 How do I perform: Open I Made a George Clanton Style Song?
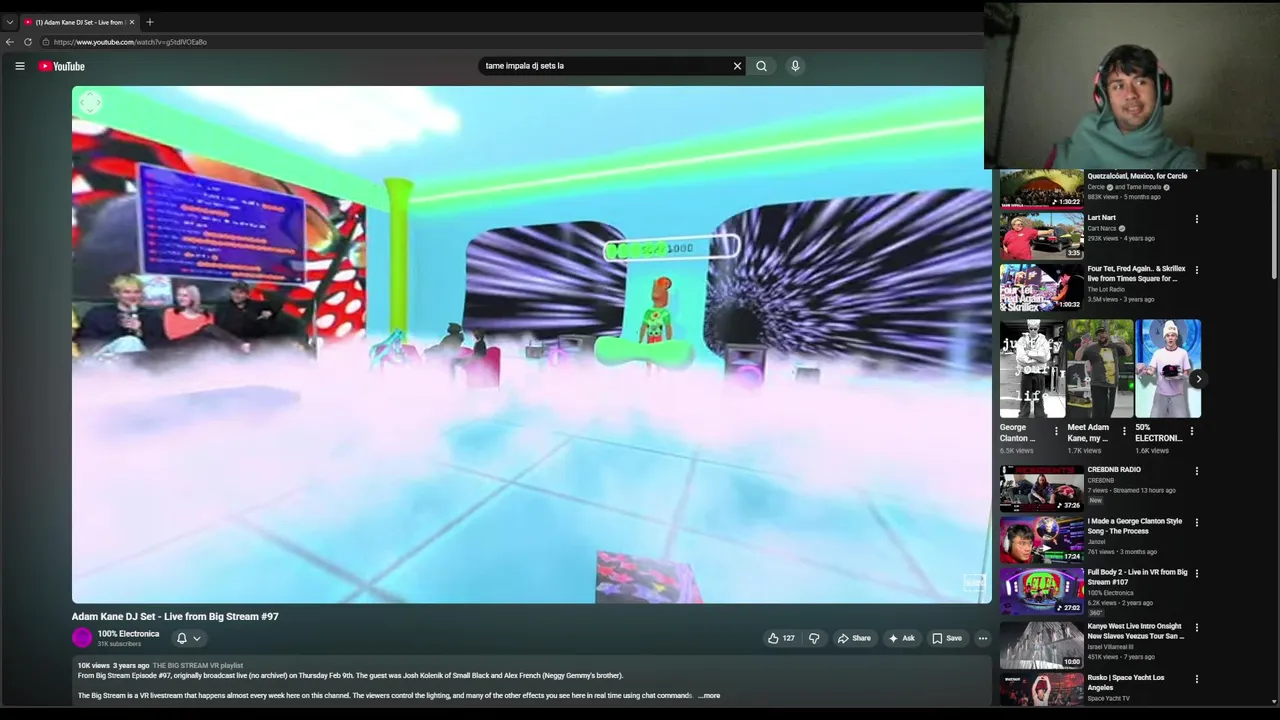pyautogui.click(x=1135, y=526)
